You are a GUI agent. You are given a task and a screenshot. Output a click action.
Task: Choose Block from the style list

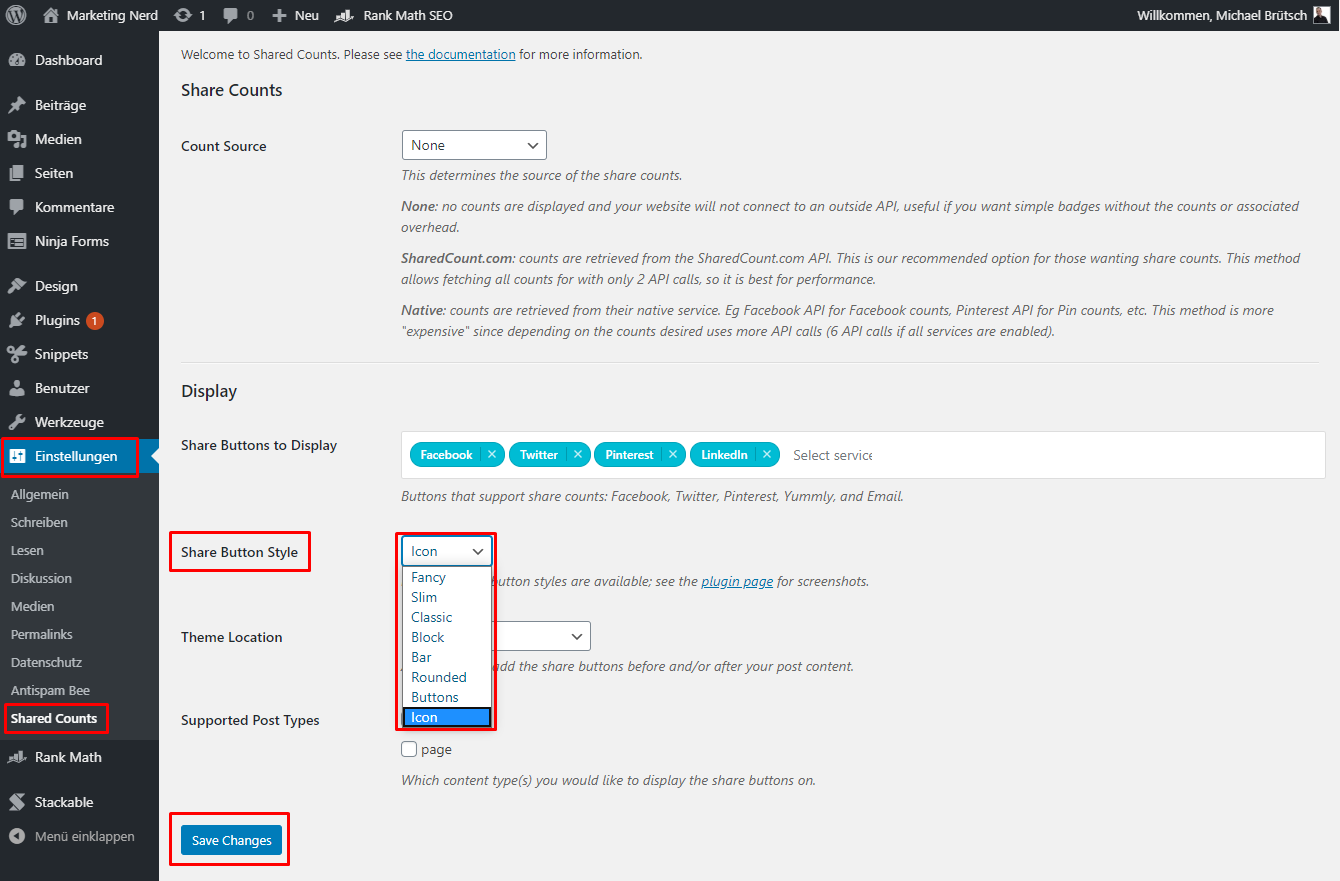click(x=447, y=637)
